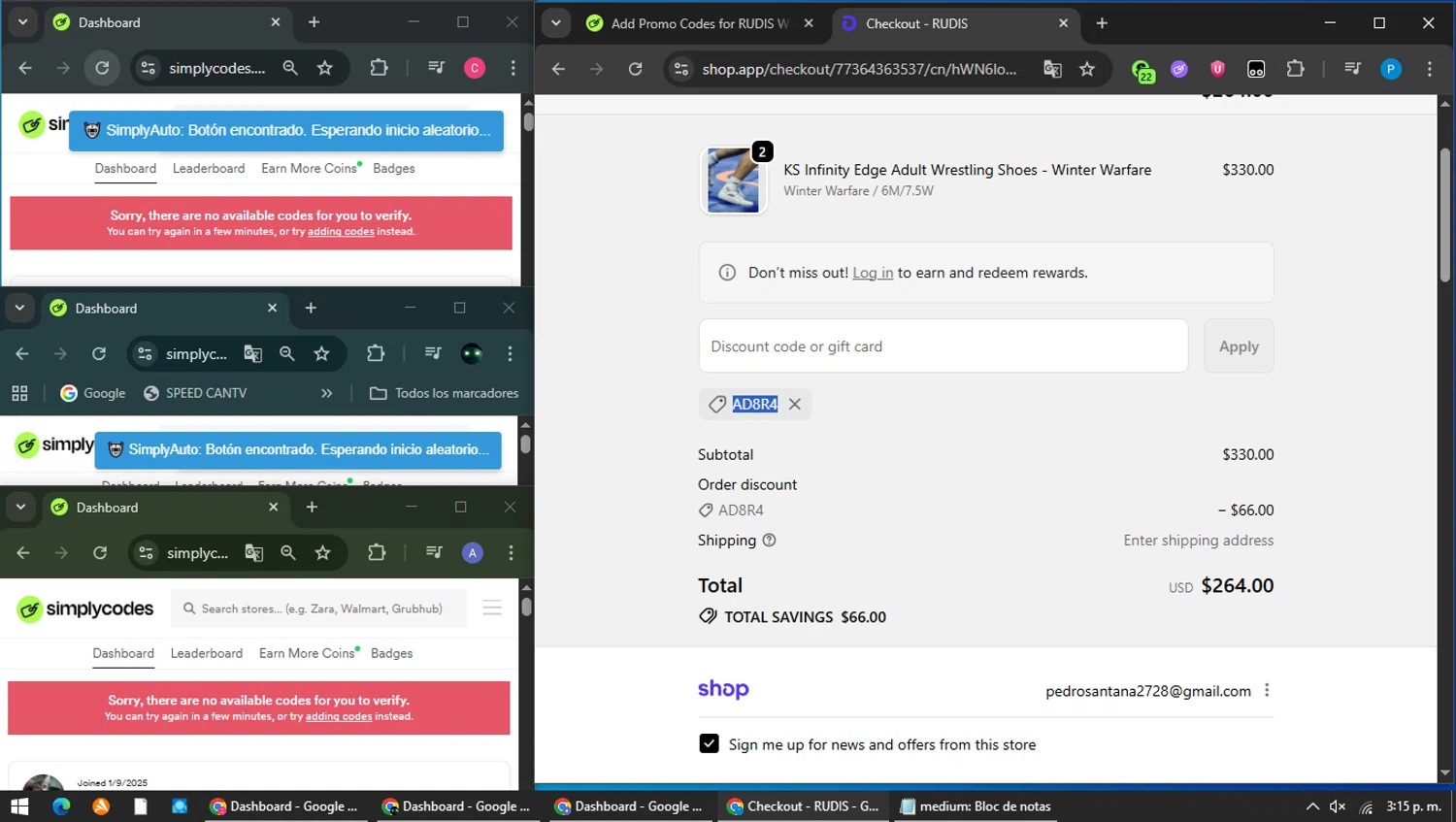1456x822 pixels.
Task: Click the bottom Dashboard window's page scrollbar
Action: [x=526, y=607]
